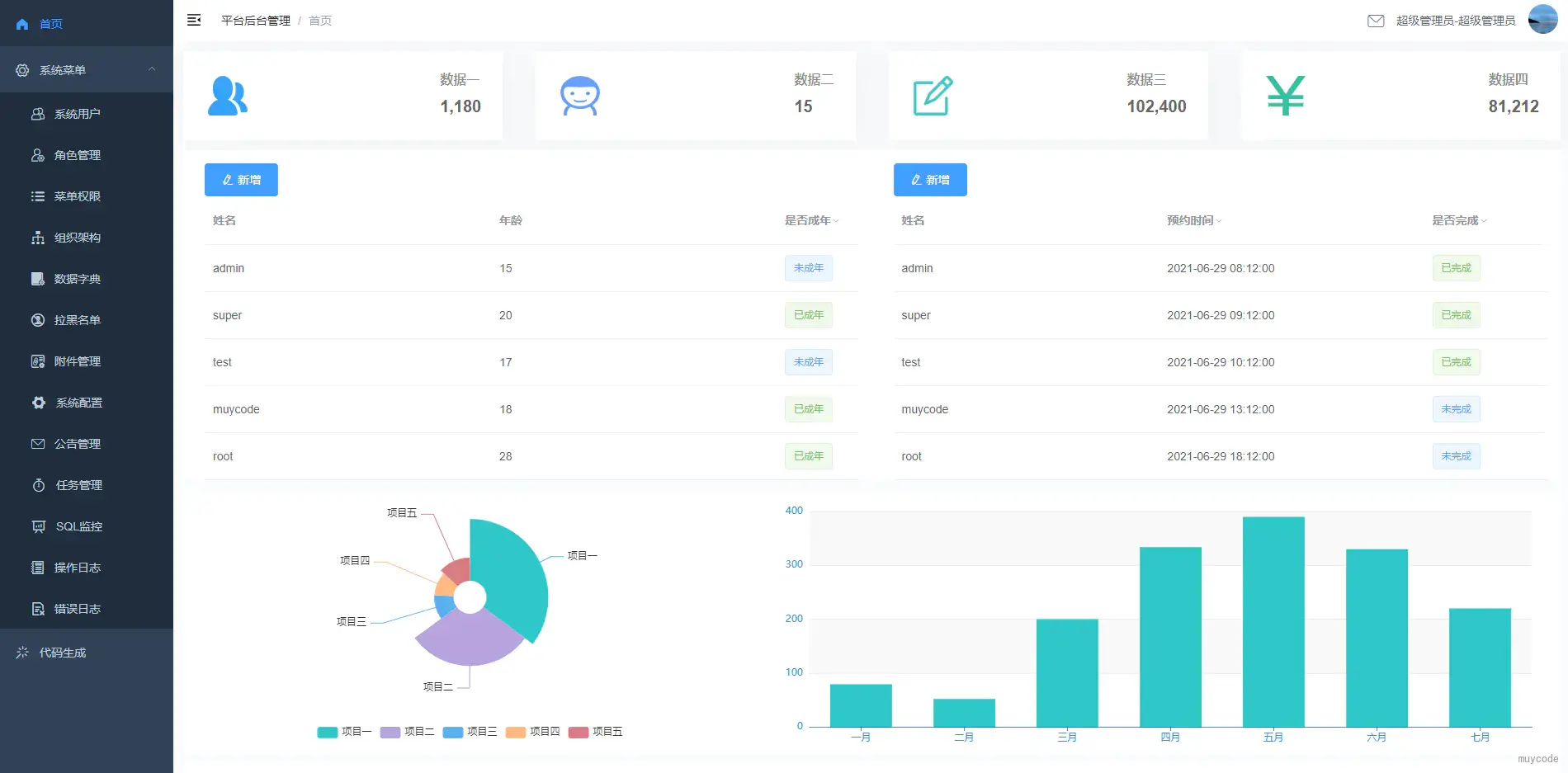Click the users icon on 数据一 card
The width and height of the screenshot is (1568, 773).
(x=228, y=96)
